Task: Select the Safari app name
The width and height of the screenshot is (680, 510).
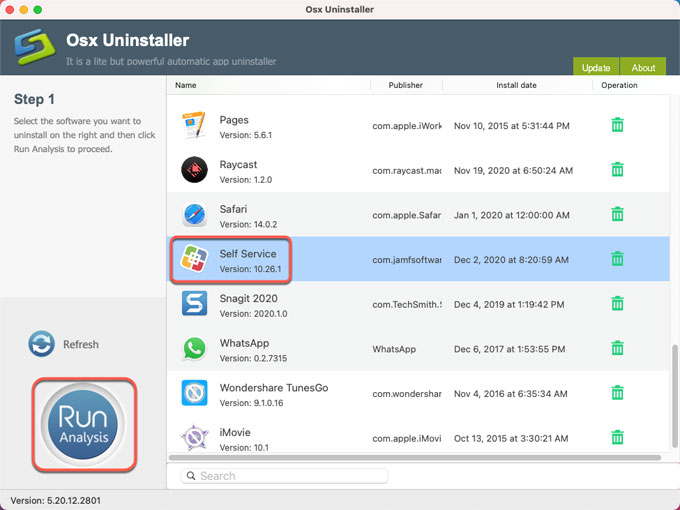Action: 233,209
